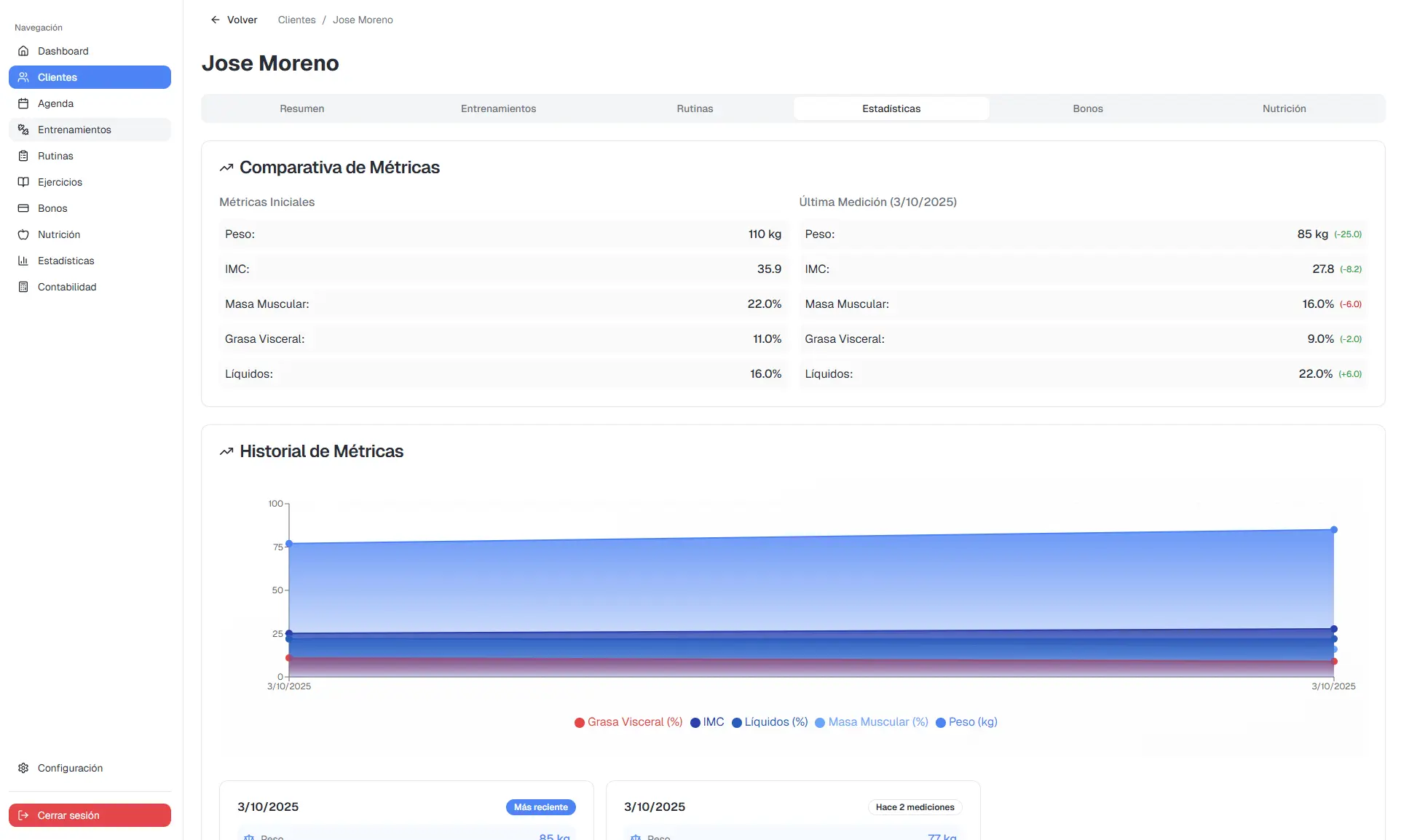The width and height of the screenshot is (1401, 840).
Task: Click the Clientes people icon
Action: pos(23,77)
